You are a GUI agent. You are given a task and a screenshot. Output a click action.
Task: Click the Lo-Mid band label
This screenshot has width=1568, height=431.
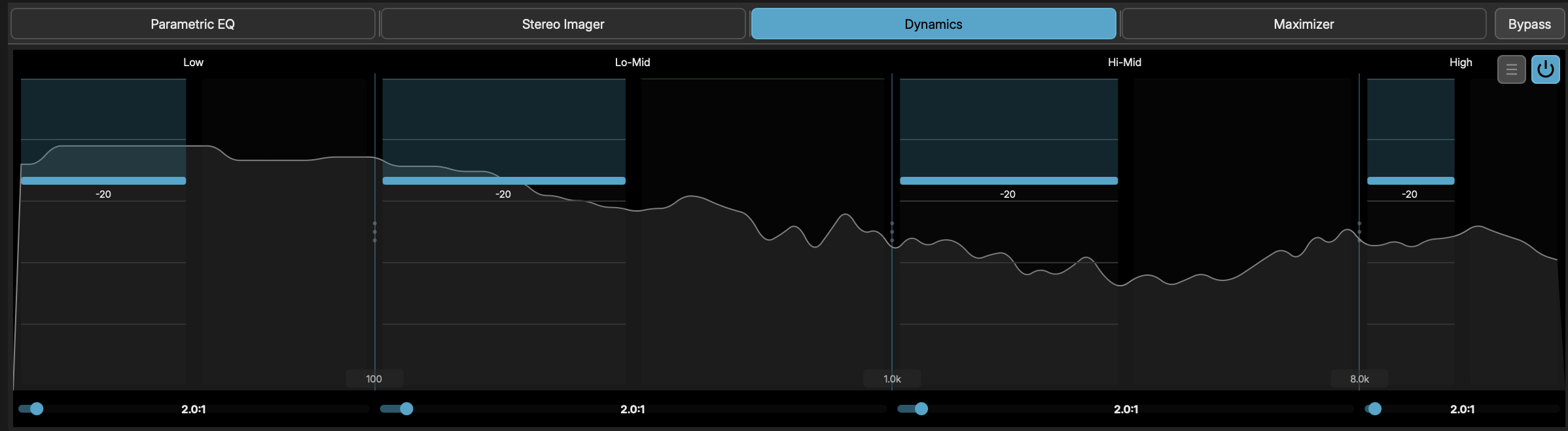632,62
